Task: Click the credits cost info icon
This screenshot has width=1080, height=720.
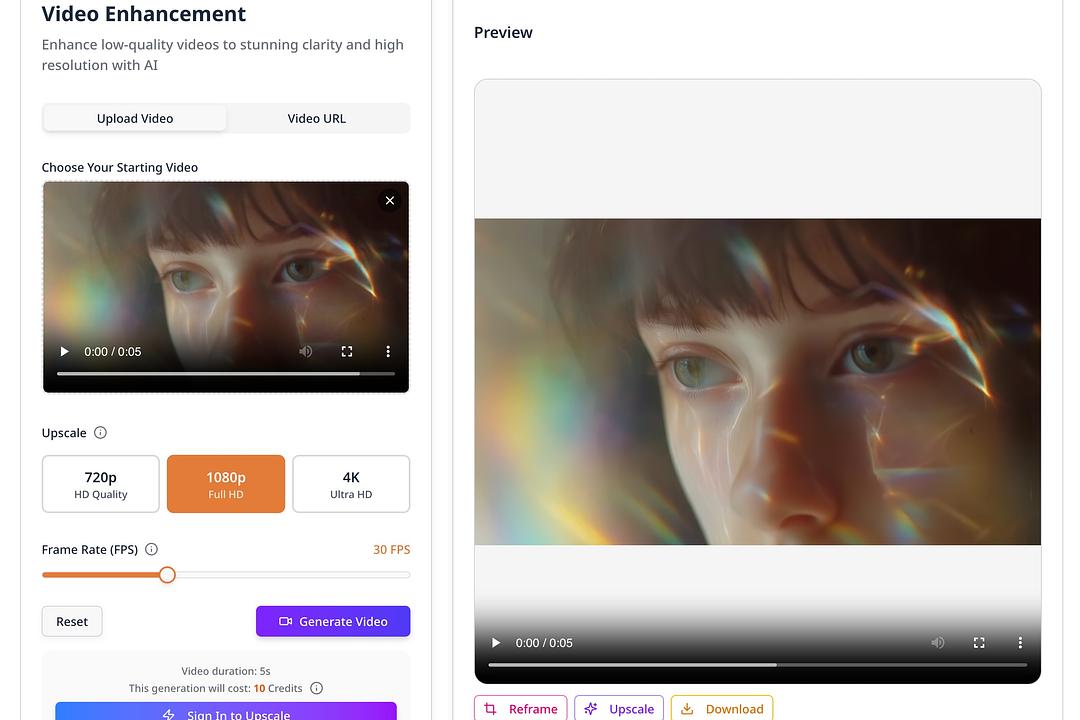Action: coord(316,688)
